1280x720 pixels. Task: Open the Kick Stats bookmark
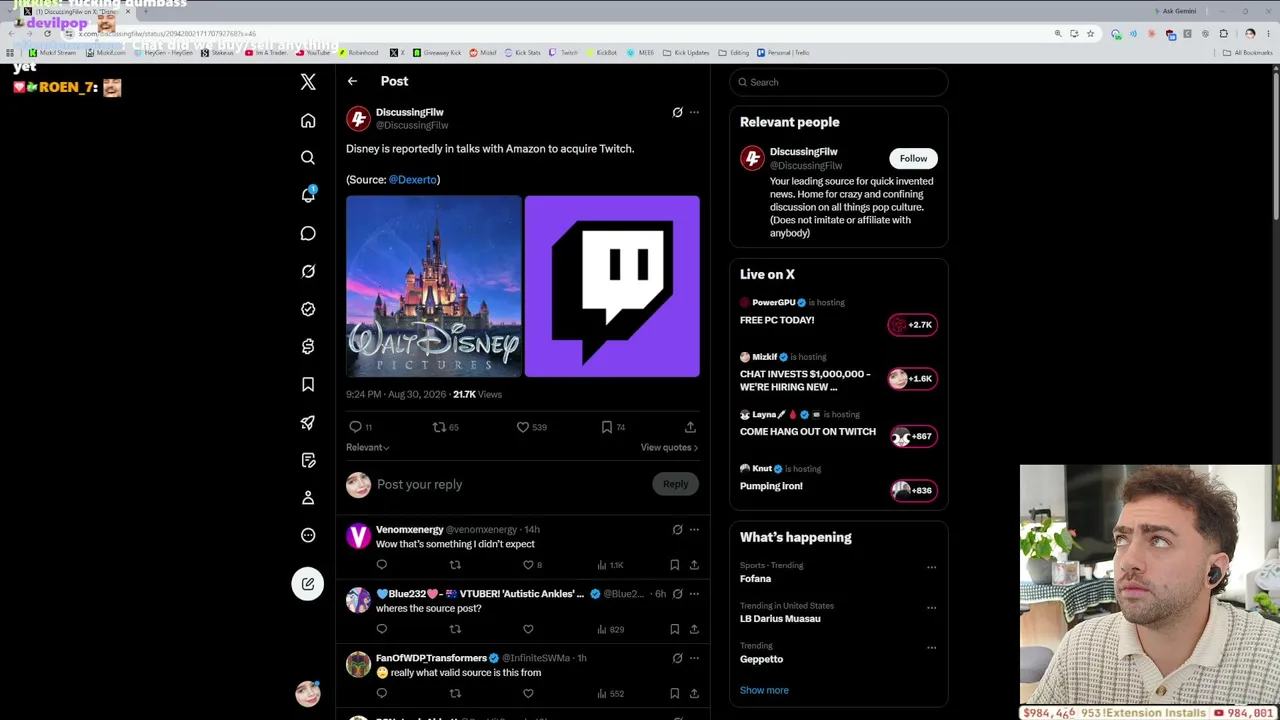pyautogui.click(x=522, y=52)
